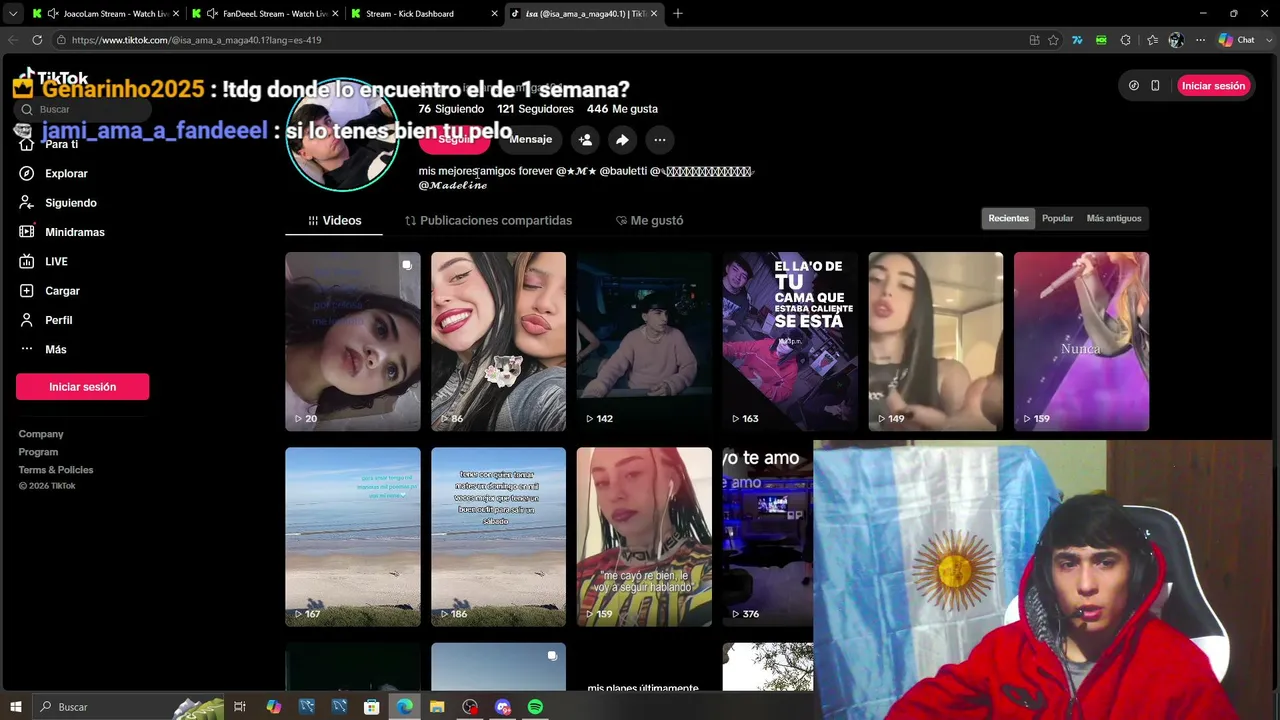Send a Mensaje to this profile
This screenshot has width=1280, height=720.
[530, 140]
